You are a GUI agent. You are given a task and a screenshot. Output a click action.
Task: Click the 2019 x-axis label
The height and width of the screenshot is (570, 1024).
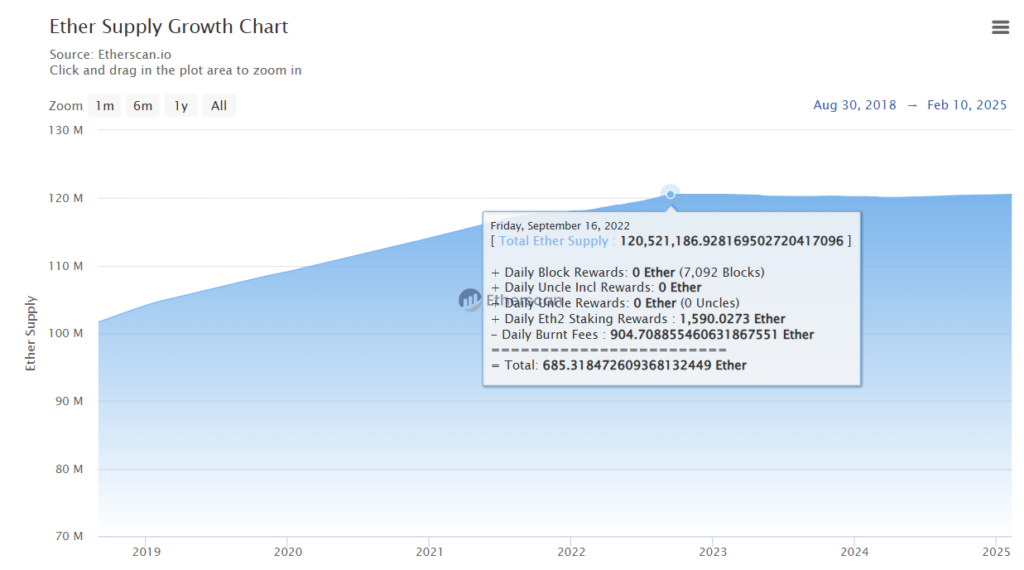coord(146,551)
